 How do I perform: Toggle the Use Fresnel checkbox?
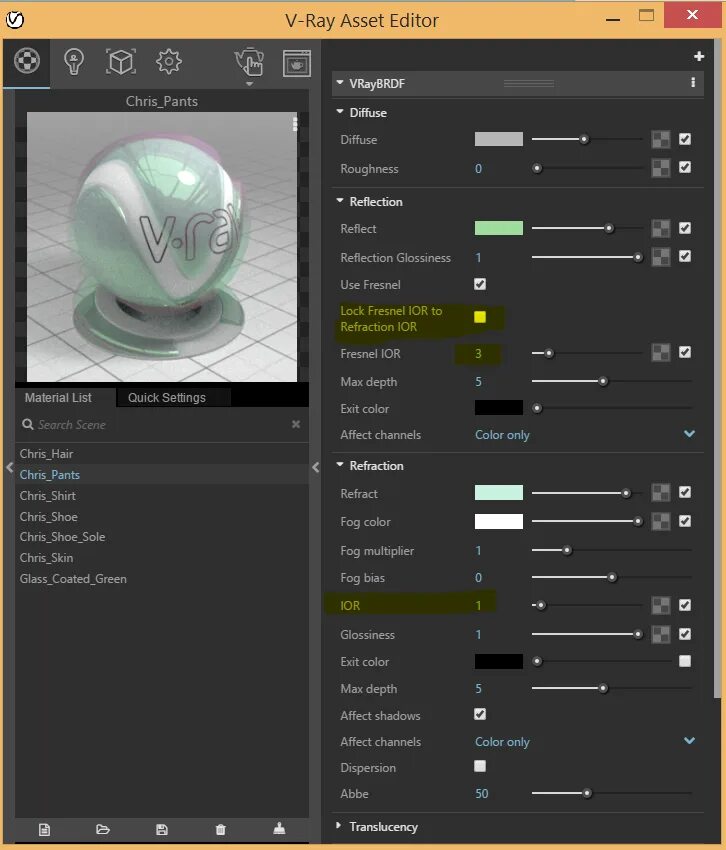(480, 284)
